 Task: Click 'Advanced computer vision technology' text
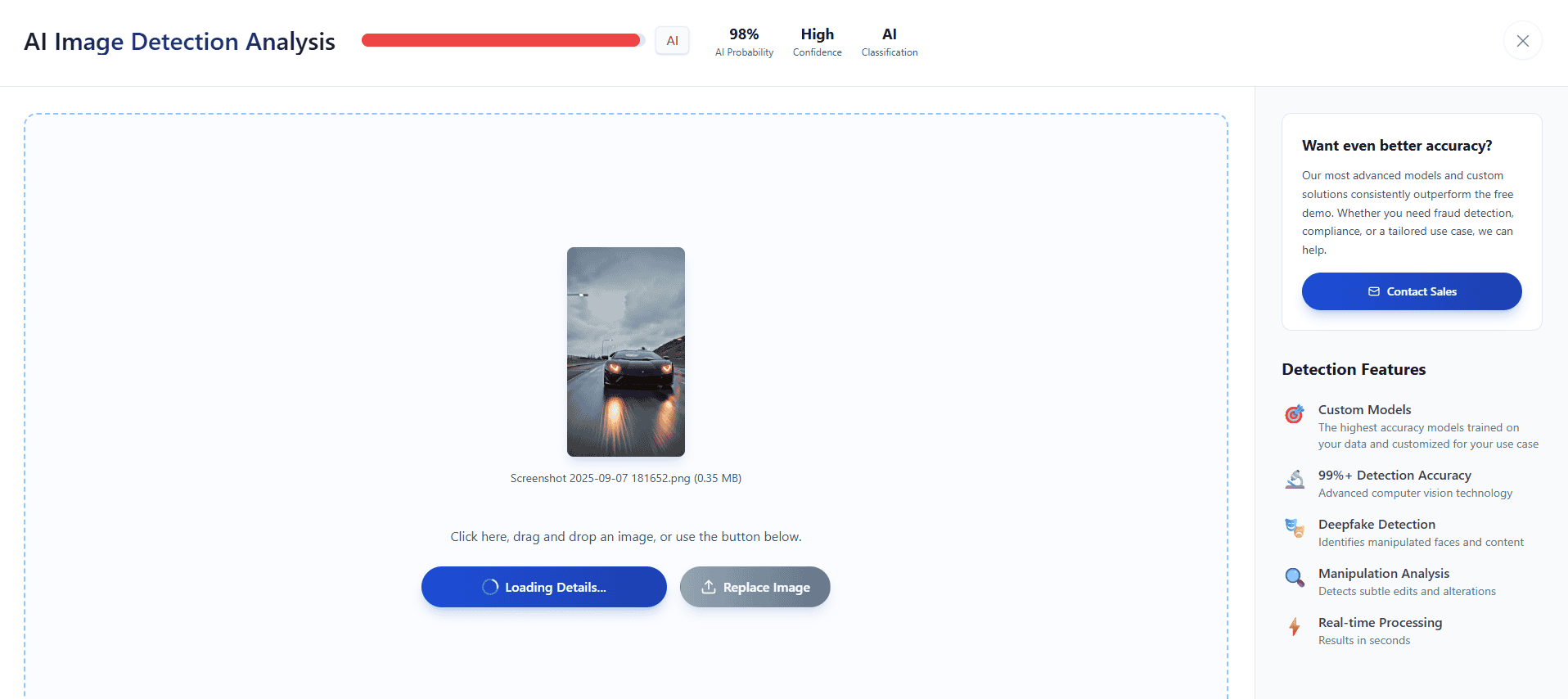pyautogui.click(x=1415, y=493)
